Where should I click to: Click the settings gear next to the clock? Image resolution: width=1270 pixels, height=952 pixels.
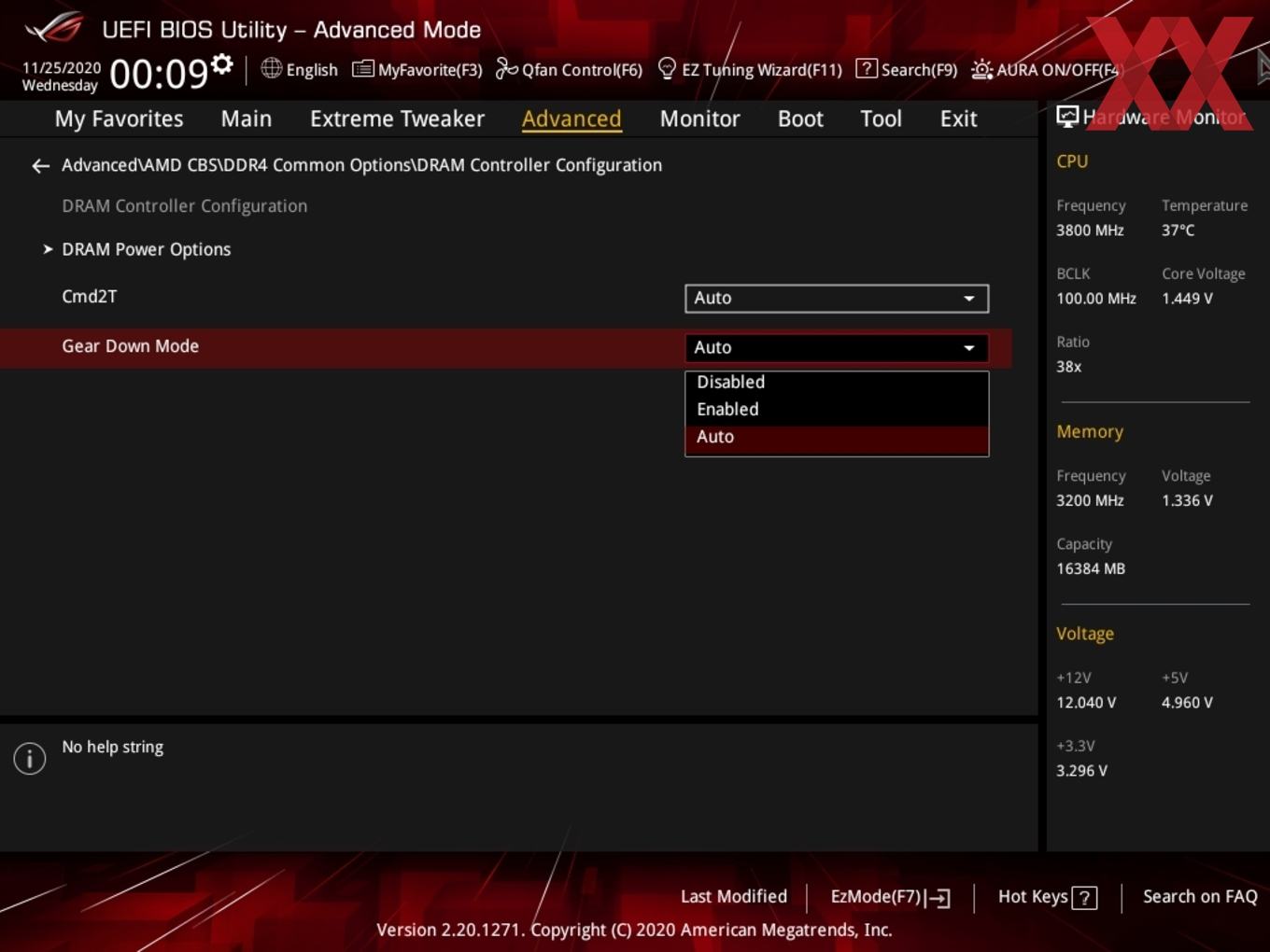tap(221, 64)
